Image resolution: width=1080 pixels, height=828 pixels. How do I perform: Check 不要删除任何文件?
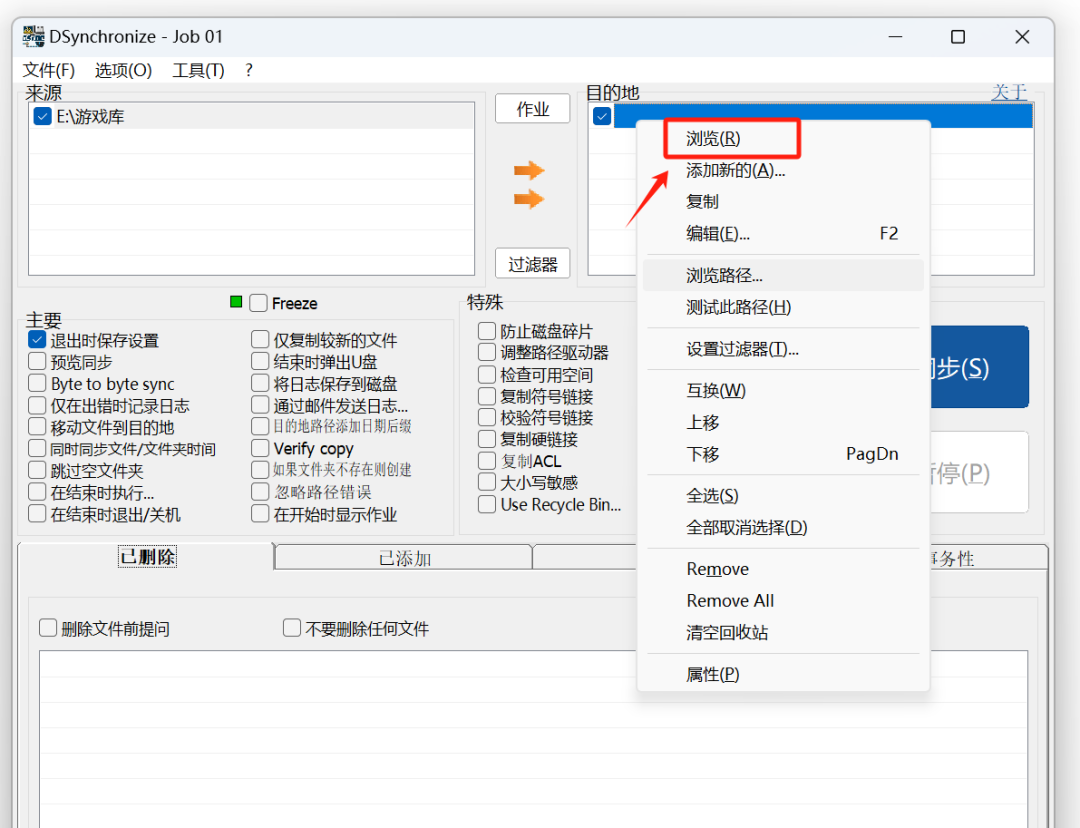click(291, 628)
